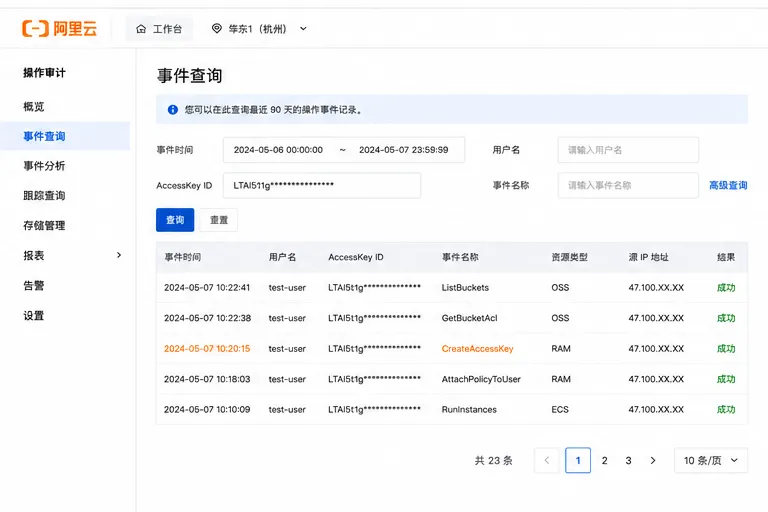Open 设置 in the sidebar
The width and height of the screenshot is (768, 512).
pyautogui.click(x=34, y=316)
